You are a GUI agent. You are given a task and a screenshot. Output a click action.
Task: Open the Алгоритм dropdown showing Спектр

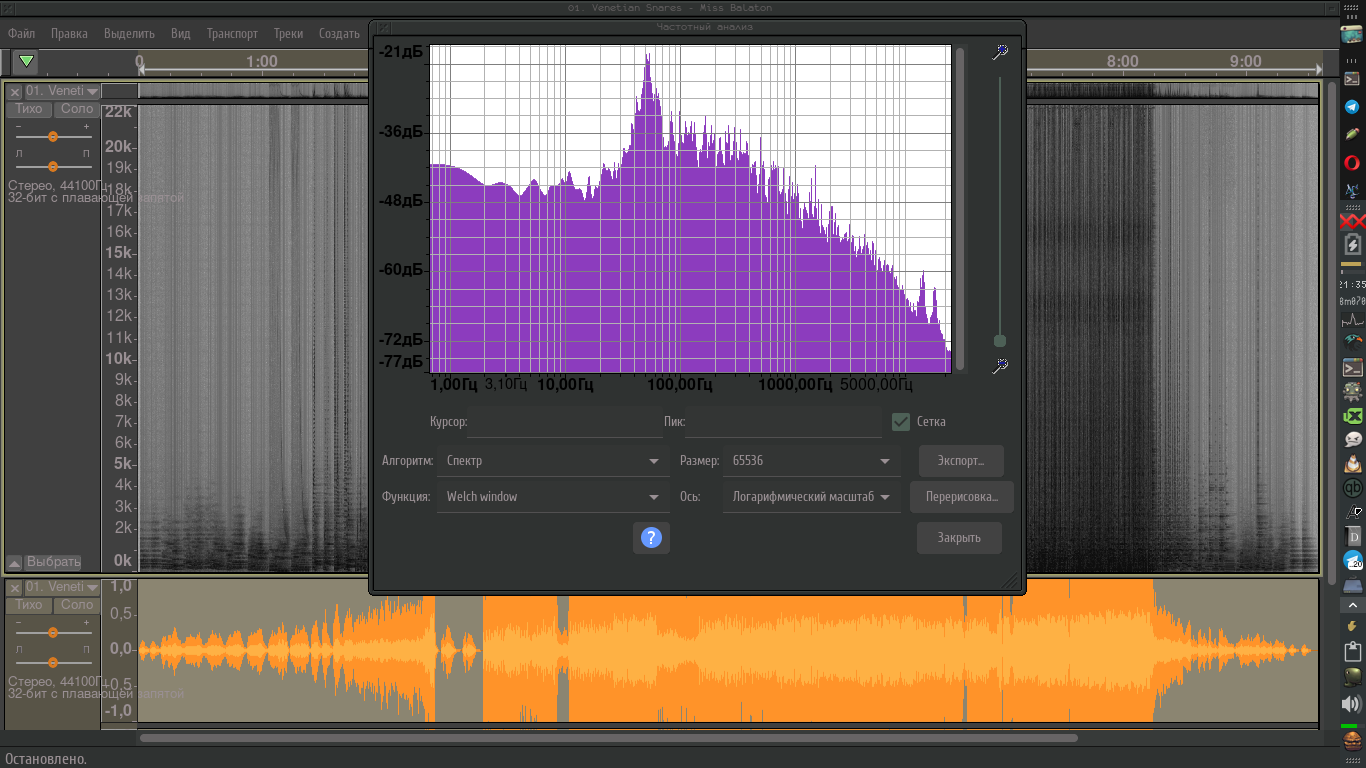(x=553, y=461)
